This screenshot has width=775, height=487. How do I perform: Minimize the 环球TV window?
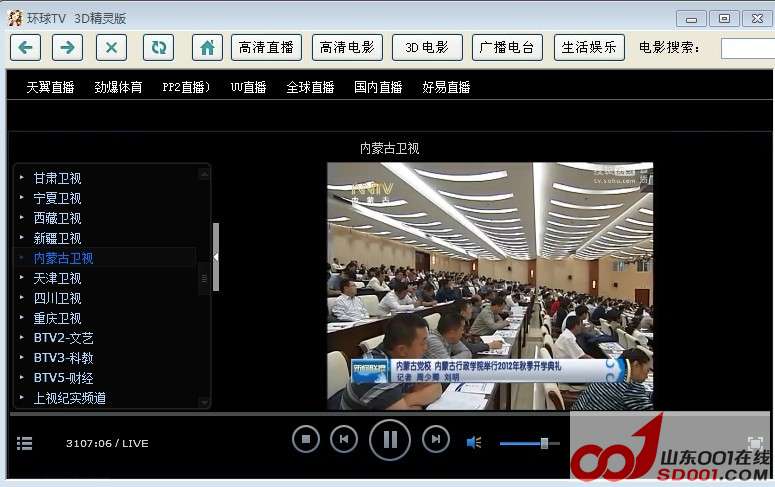click(691, 19)
